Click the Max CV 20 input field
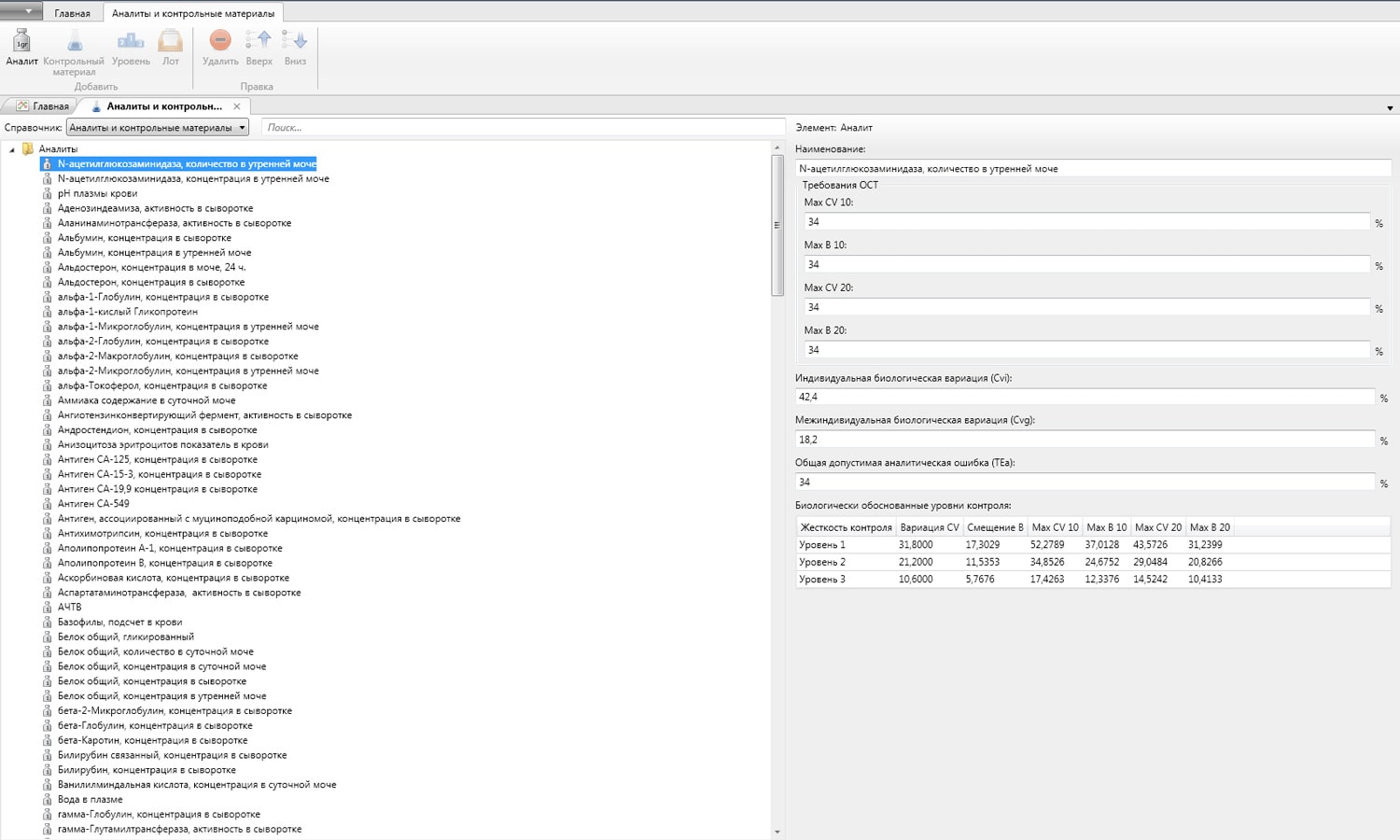The width and height of the screenshot is (1400, 840). [x=1087, y=307]
